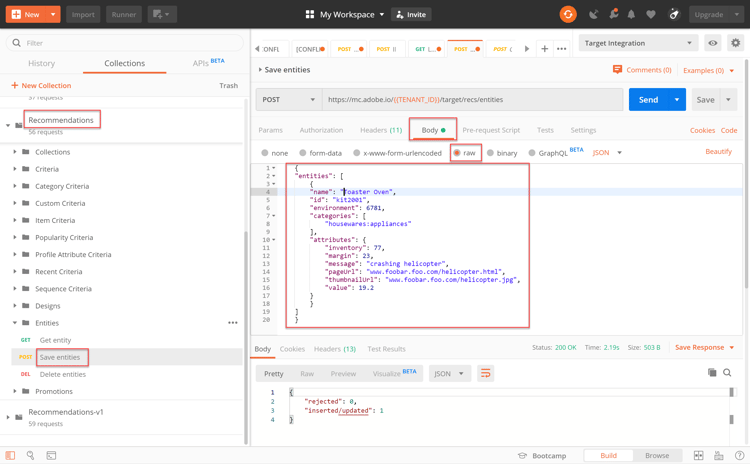
Task: Switch to the History tab
Action: (41, 63)
